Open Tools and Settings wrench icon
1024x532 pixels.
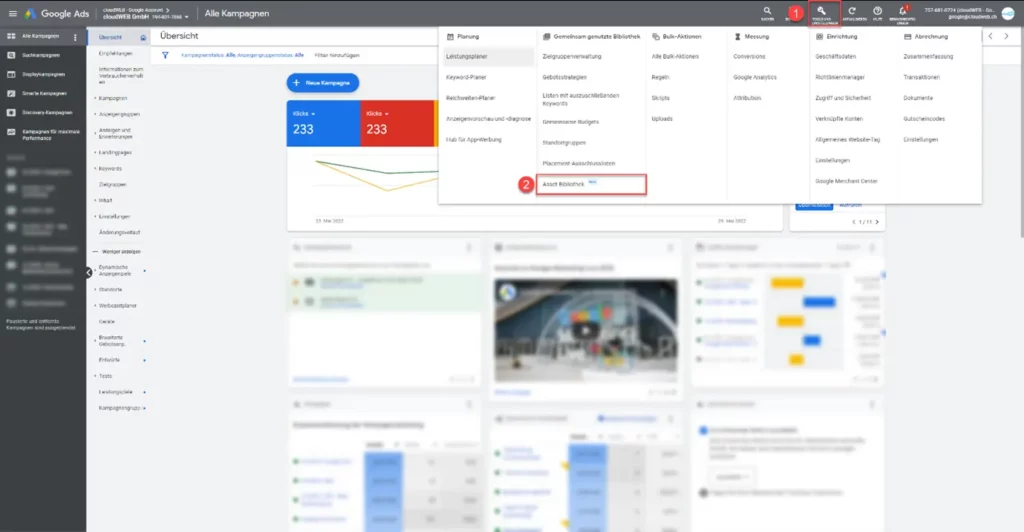(824, 13)
